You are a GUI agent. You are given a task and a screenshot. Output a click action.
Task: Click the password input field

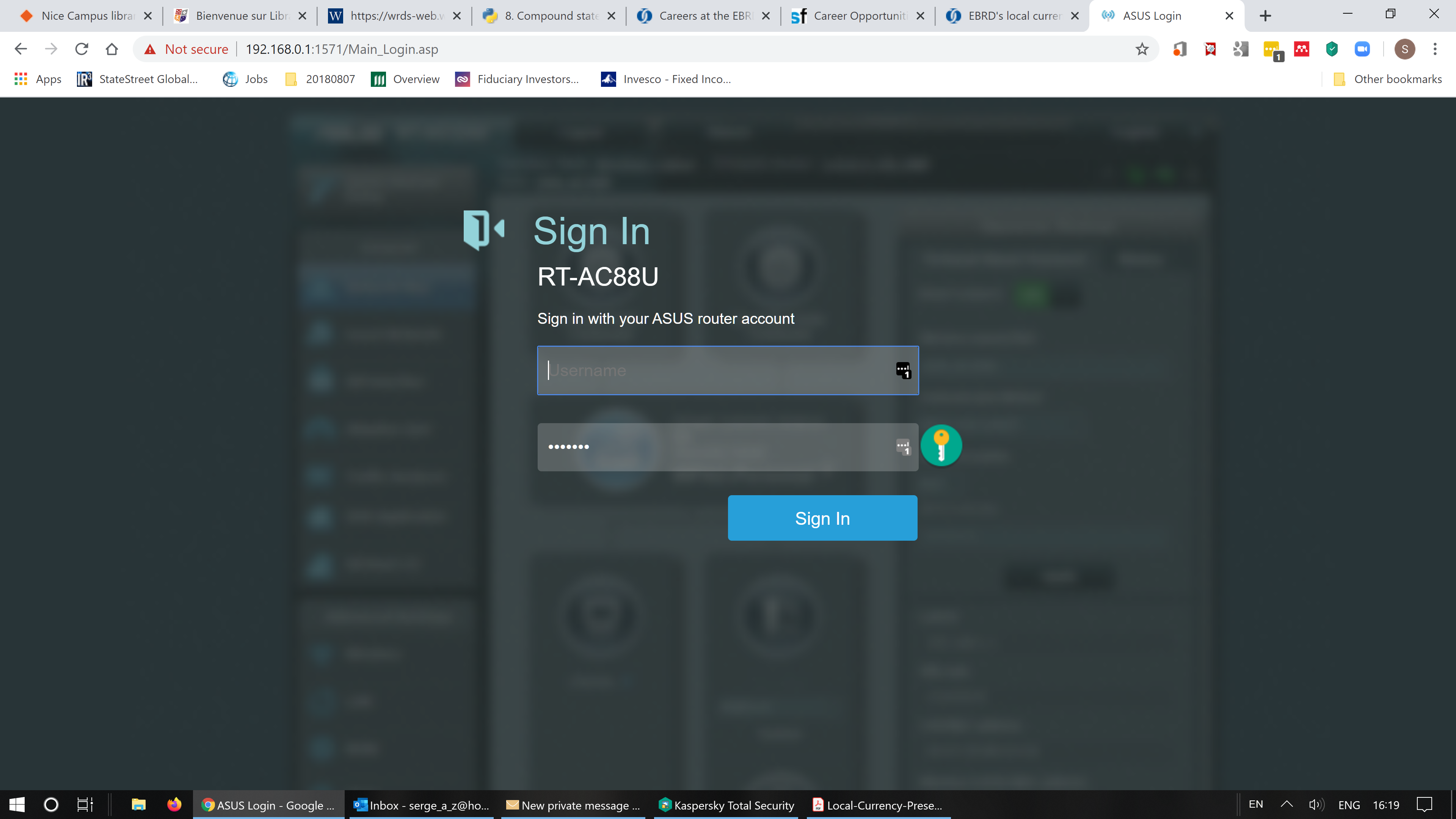click(x=728, y=447)
